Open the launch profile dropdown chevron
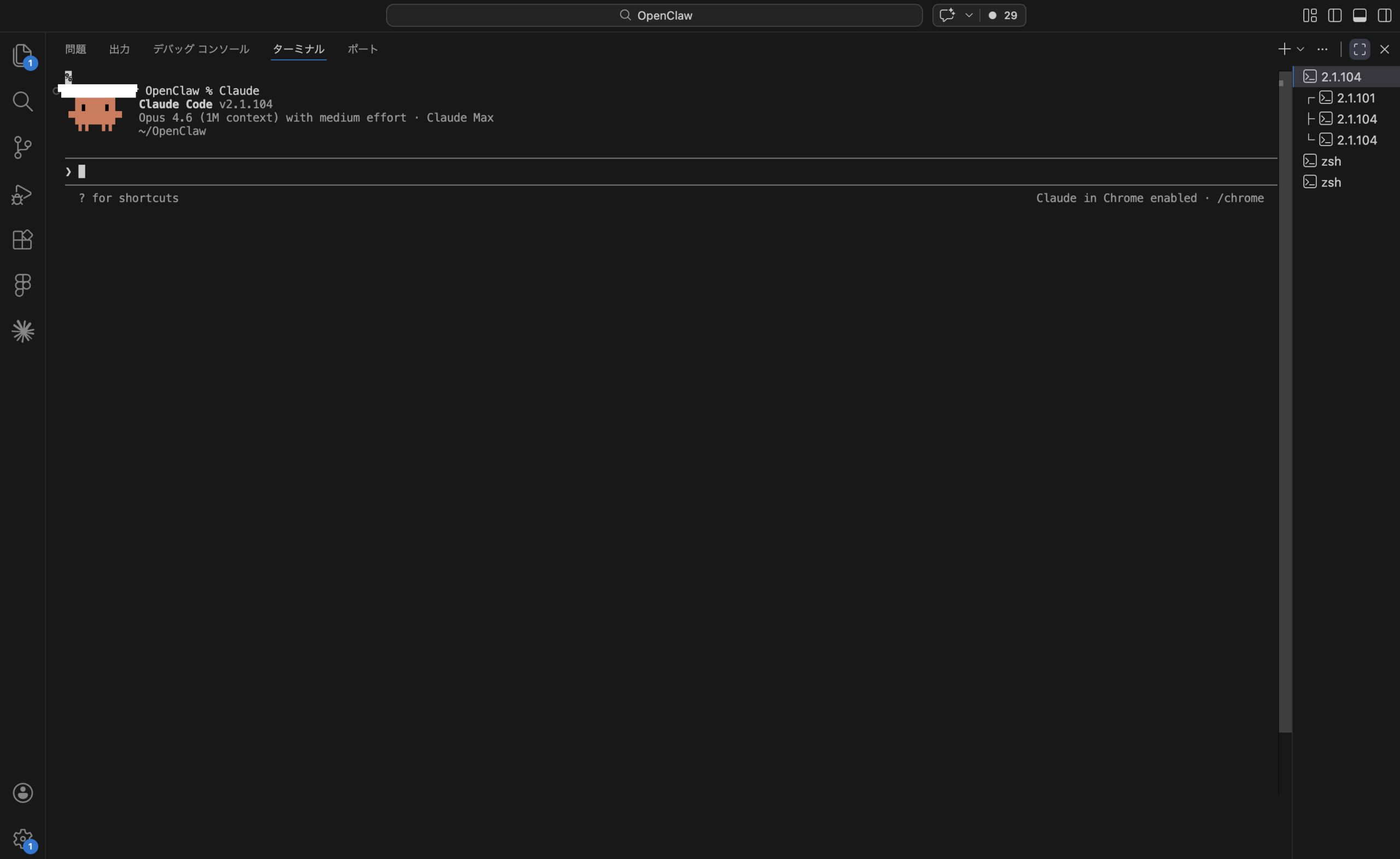 1300,49
